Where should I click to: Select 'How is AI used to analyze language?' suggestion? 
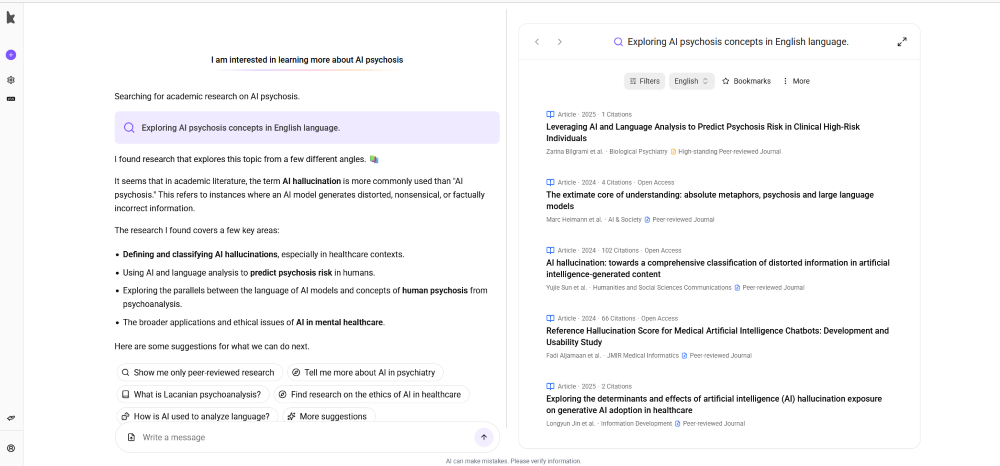[197, 416]
